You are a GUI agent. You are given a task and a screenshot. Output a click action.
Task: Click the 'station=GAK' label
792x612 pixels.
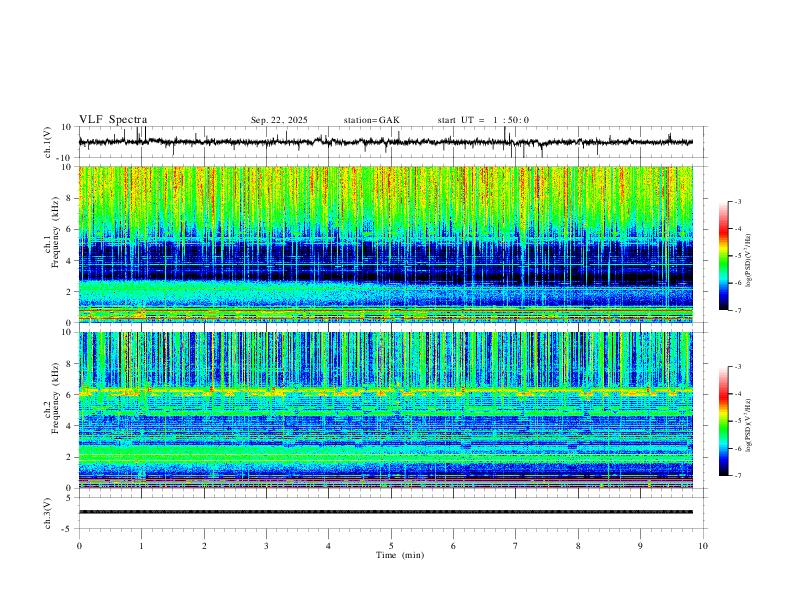point(371,120)
